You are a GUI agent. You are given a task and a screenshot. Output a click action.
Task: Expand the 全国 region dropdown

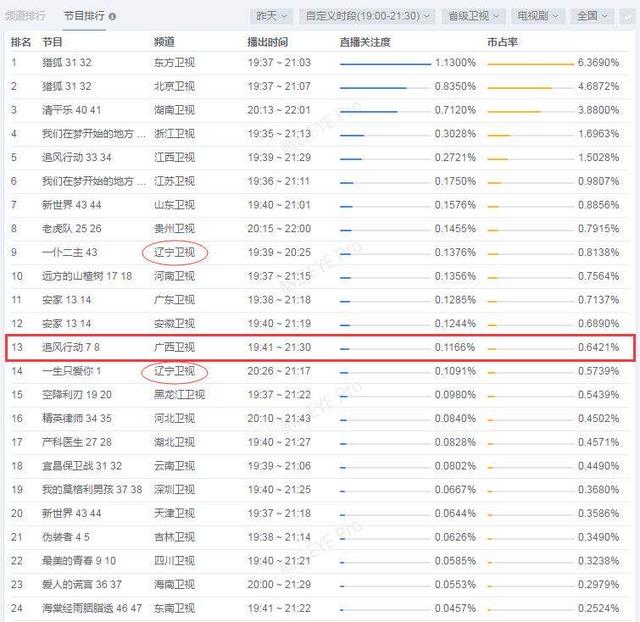592,16
